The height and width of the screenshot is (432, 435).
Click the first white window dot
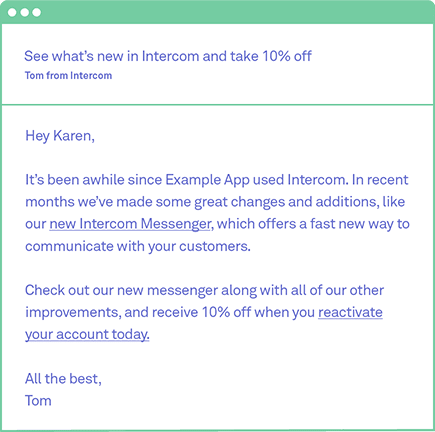coord(12,12)
